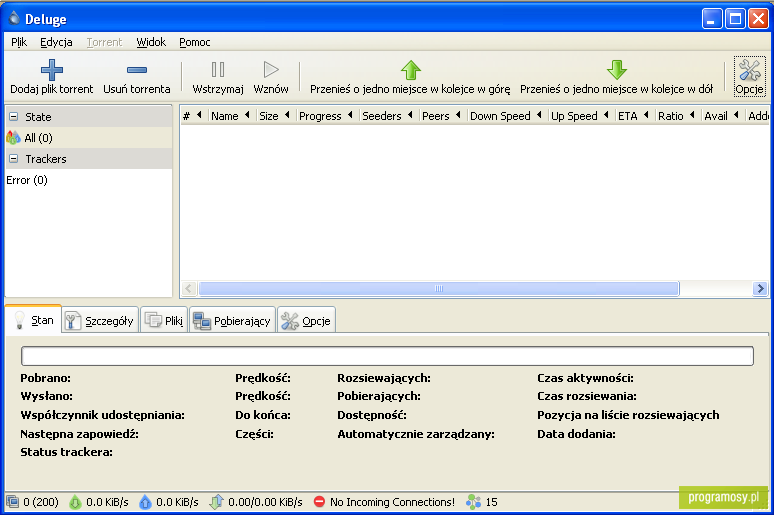Switch to the Szczegóły tab
The image size is (774, 515).
100,321
